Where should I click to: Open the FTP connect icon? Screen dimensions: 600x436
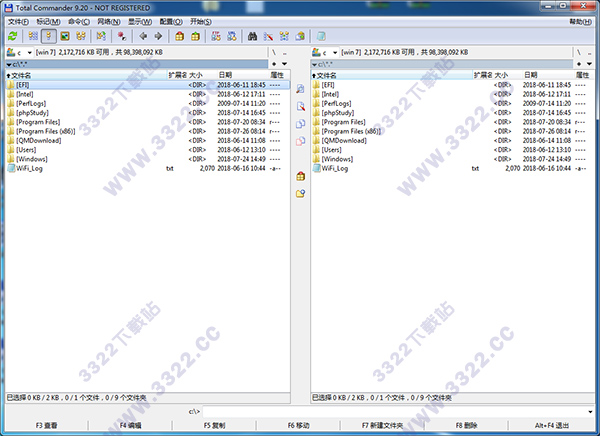(216, 36)
